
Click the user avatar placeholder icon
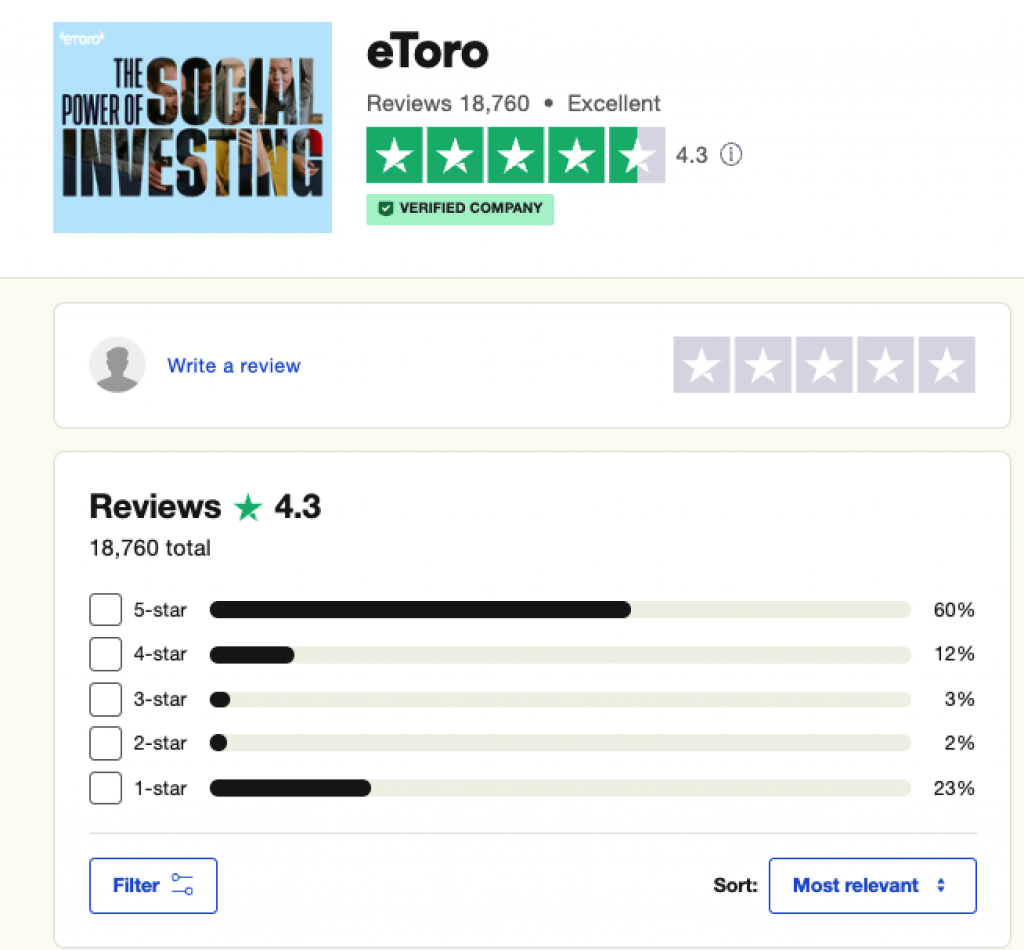(x=117, y=365)
